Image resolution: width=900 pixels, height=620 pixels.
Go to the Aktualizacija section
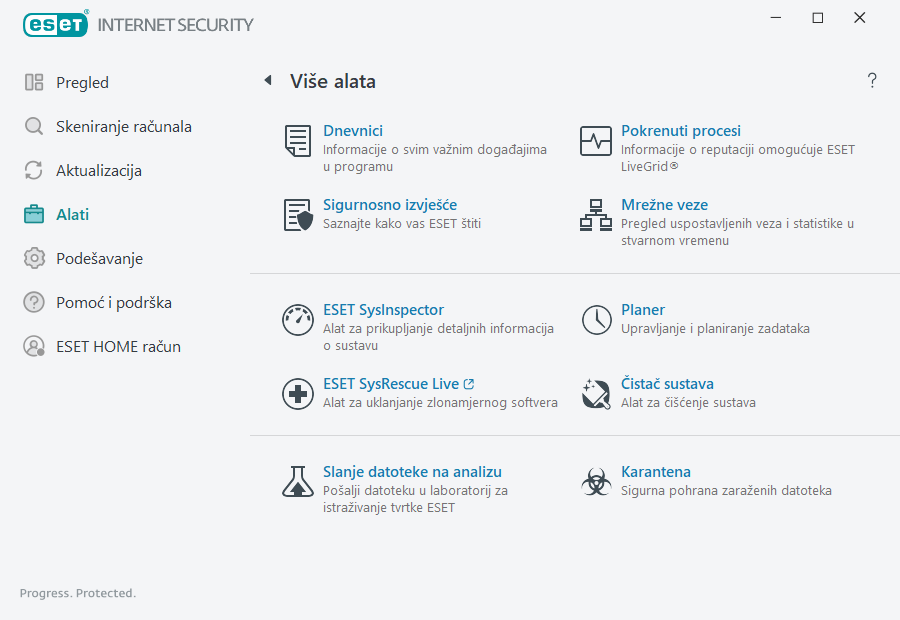coord(98,171)
